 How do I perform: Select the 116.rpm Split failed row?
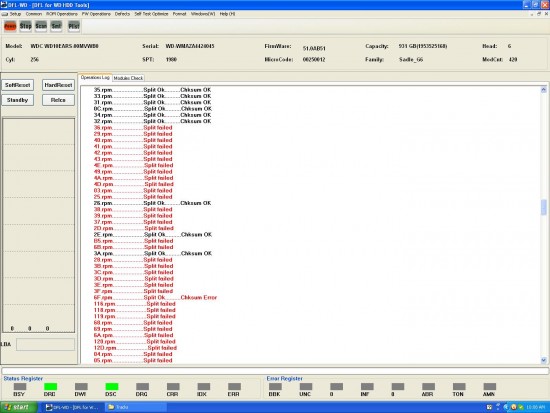(x=135, y=304)
